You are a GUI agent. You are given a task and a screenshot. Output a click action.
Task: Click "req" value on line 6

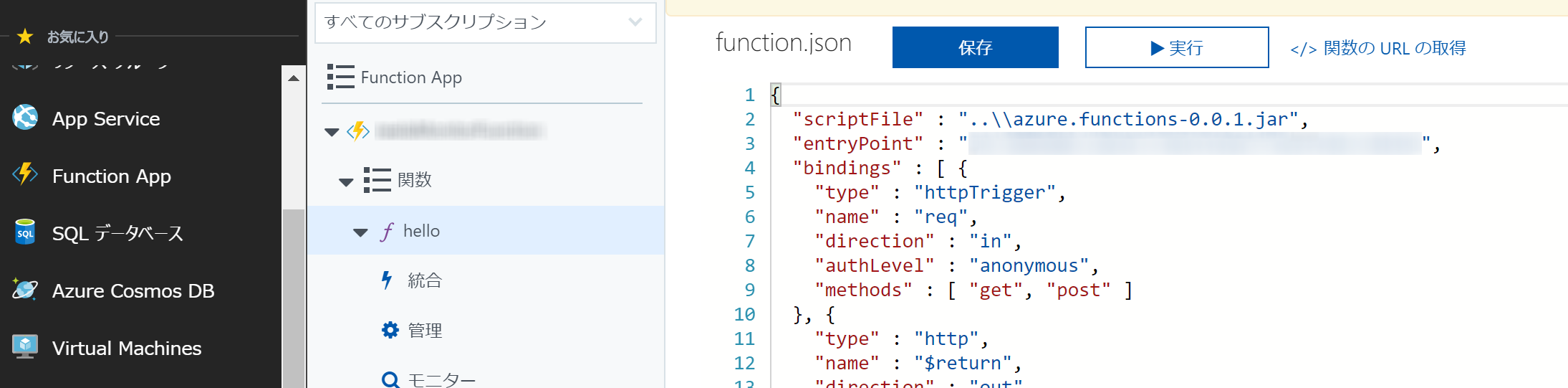click(x=941, y=217)
